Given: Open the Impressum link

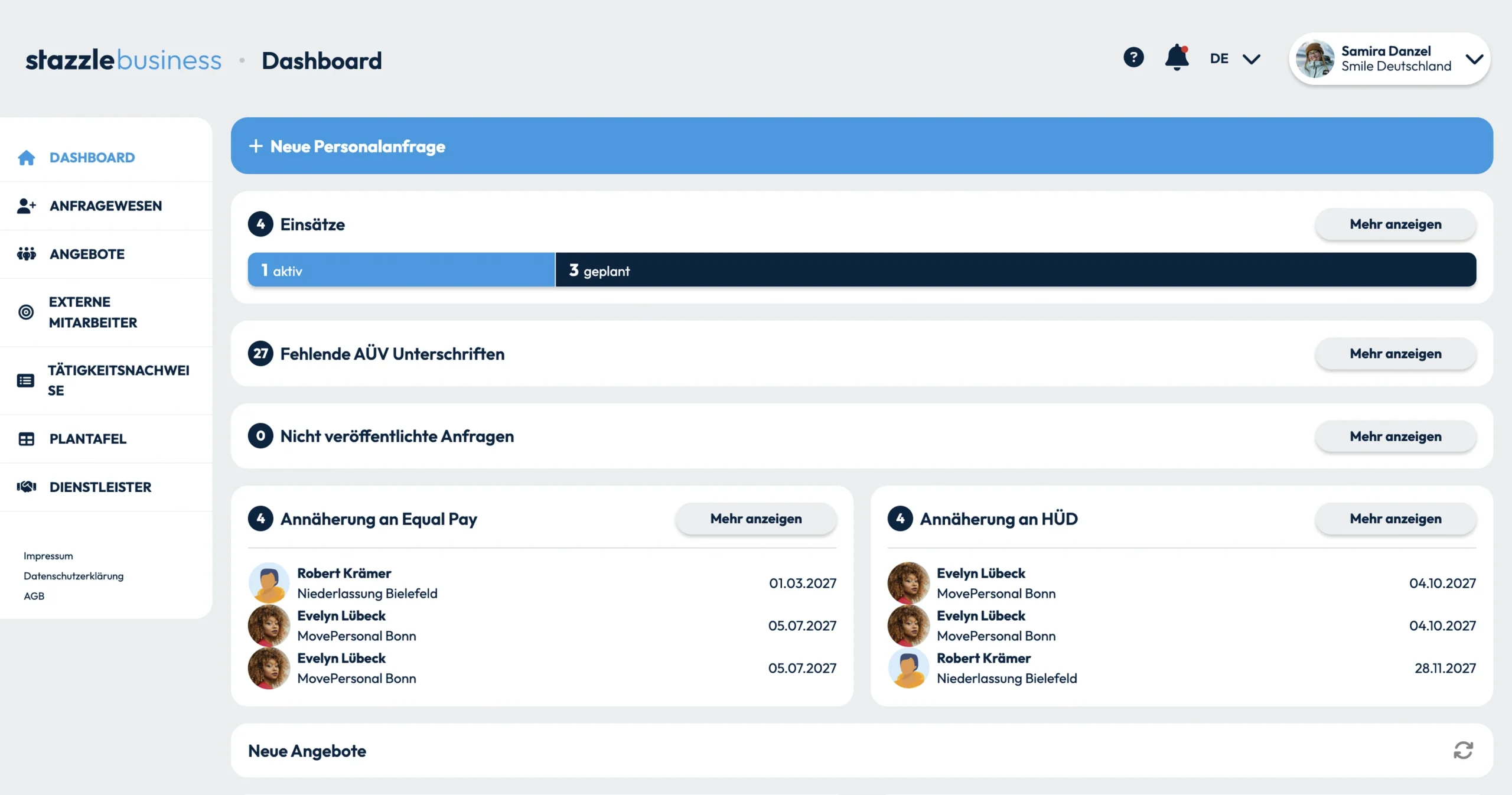Looking at the screenshot, I should click(48, 556).
